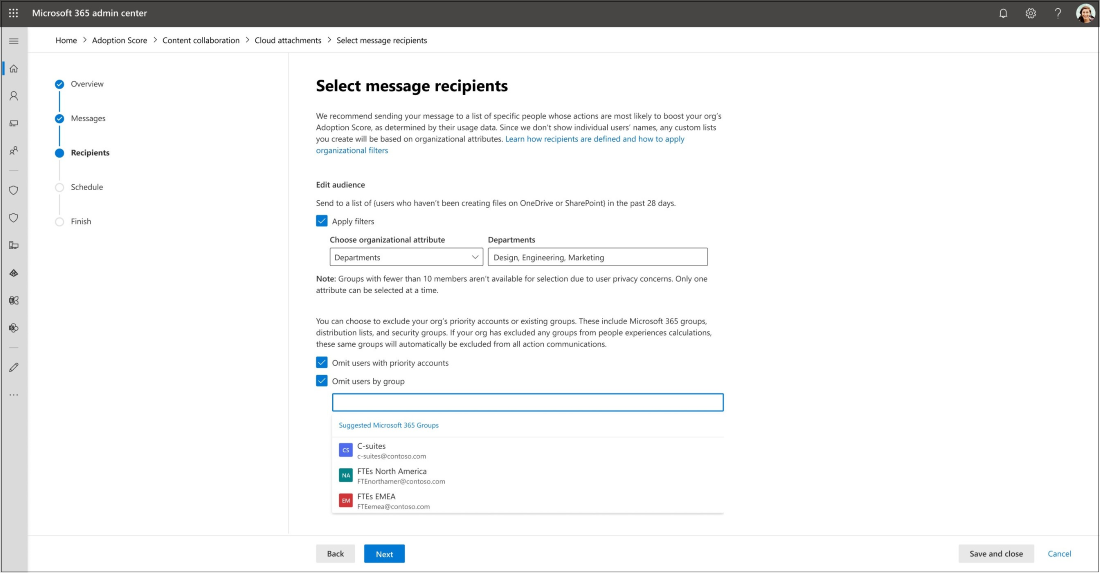Jump to the Messages wizard step
This screenshot has width=1100, height=573.
[88, 119]
